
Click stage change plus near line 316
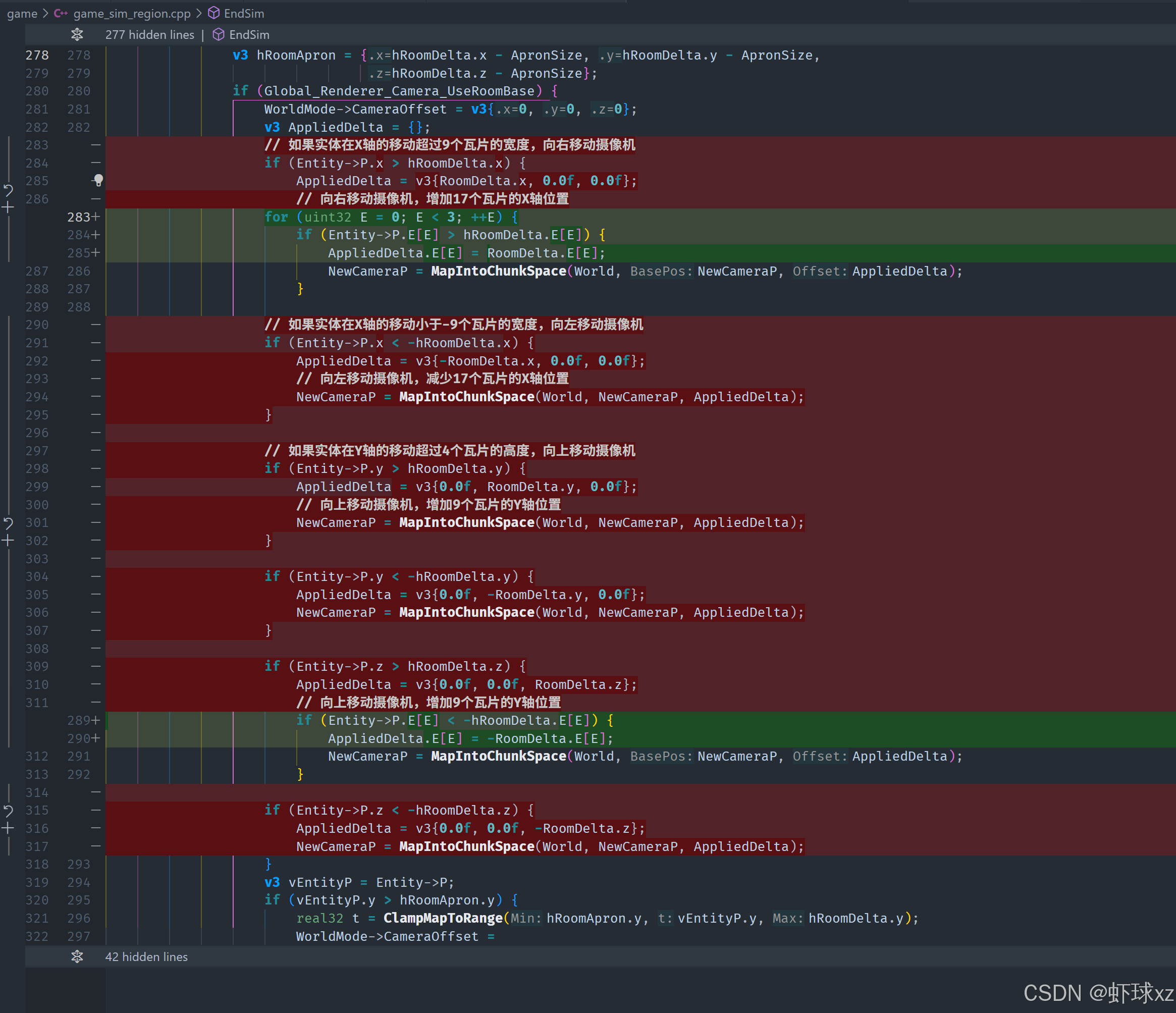coord(8,828)
